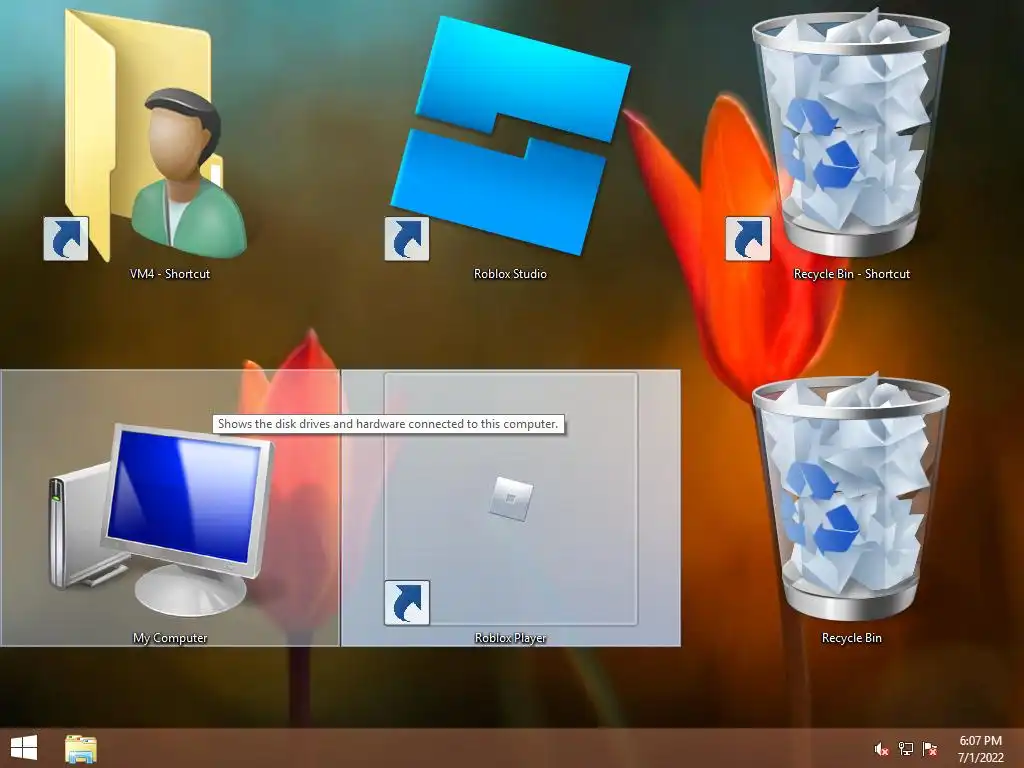Open the Recycle Bin icon without shortcut arrow
Screen dimensions: 1024x768
pyautogui.click(x=850, y=498)
